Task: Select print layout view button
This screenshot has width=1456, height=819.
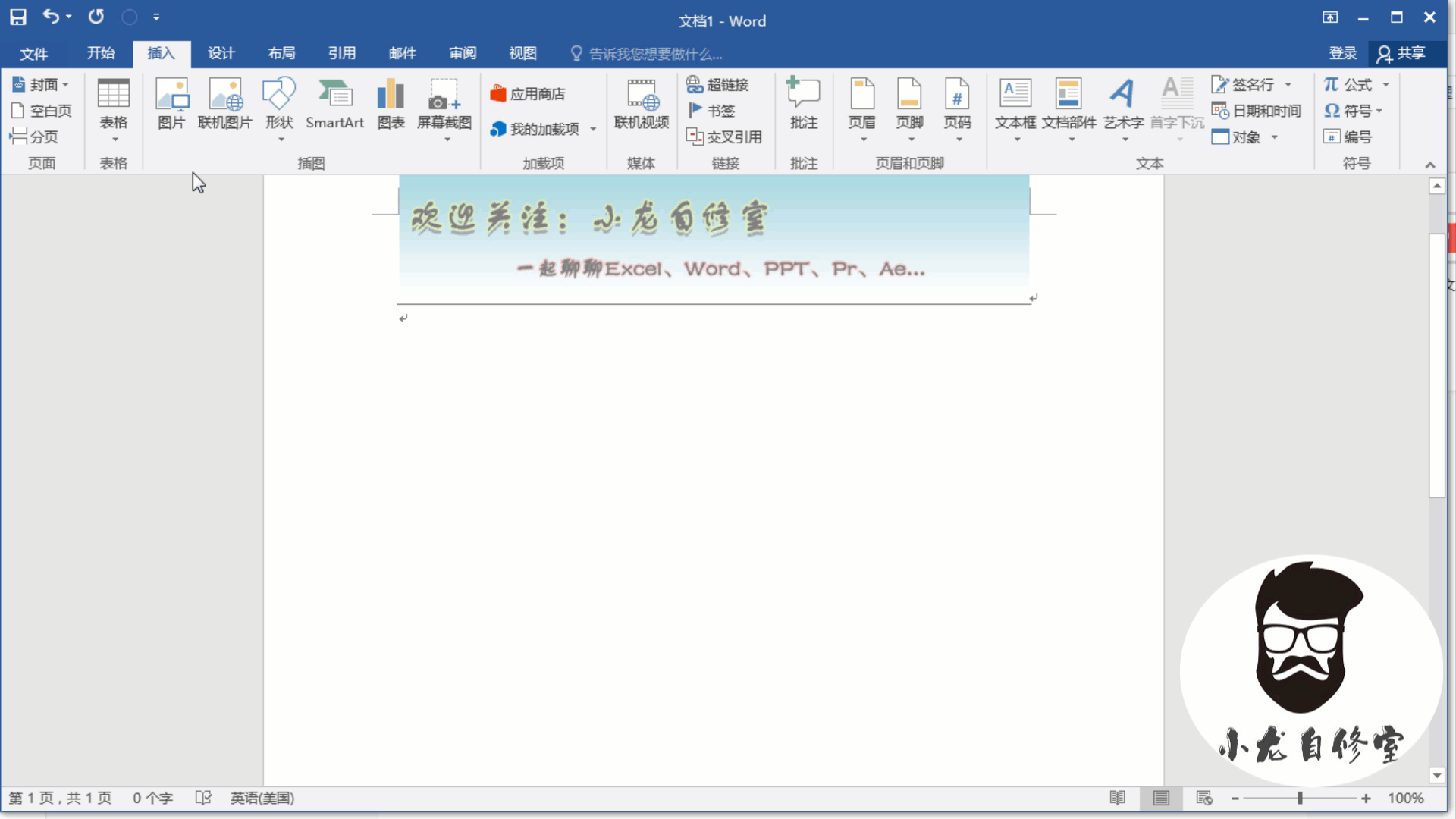Action: (1160, 798)
